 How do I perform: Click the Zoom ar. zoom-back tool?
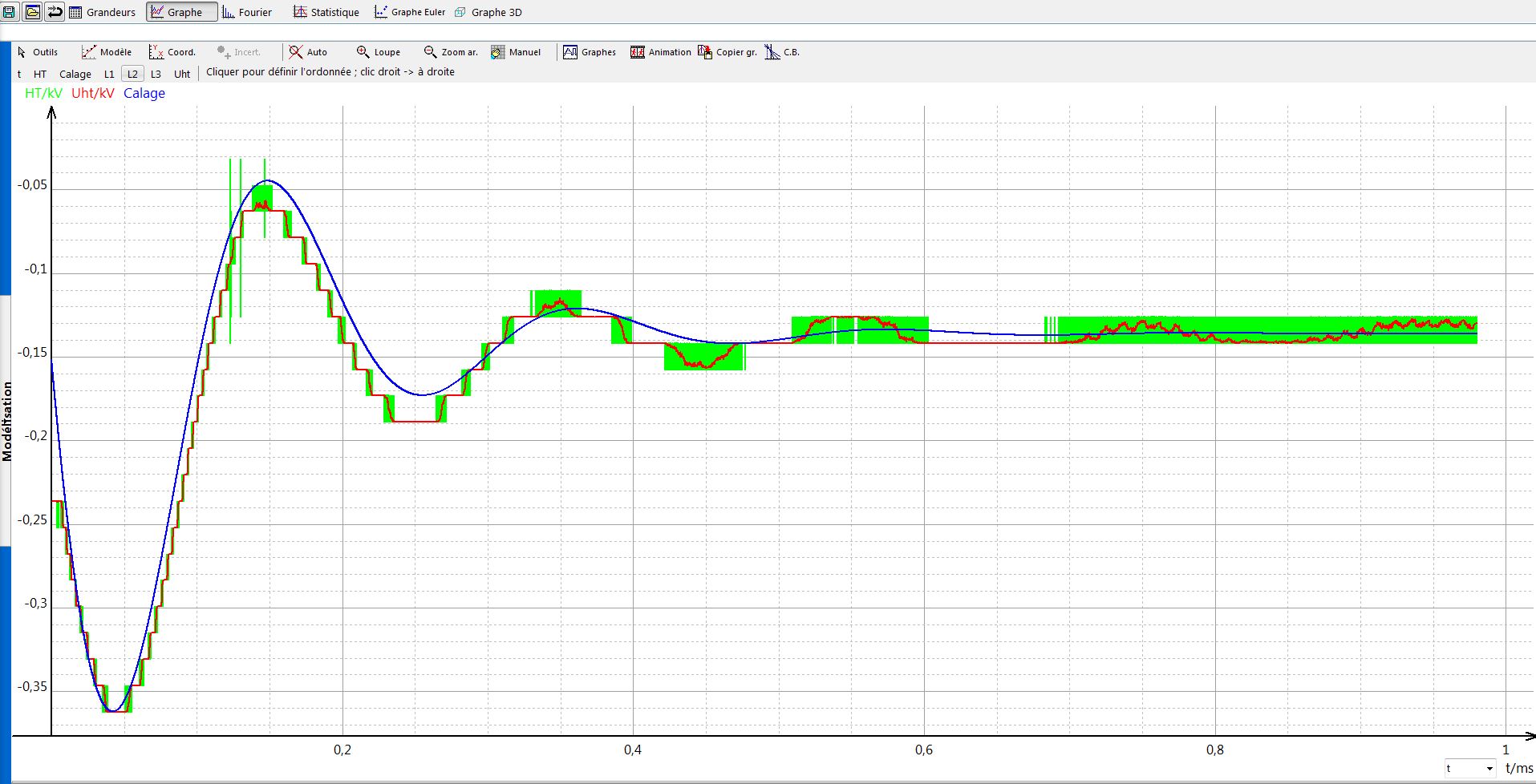click(x=451, y=52)
